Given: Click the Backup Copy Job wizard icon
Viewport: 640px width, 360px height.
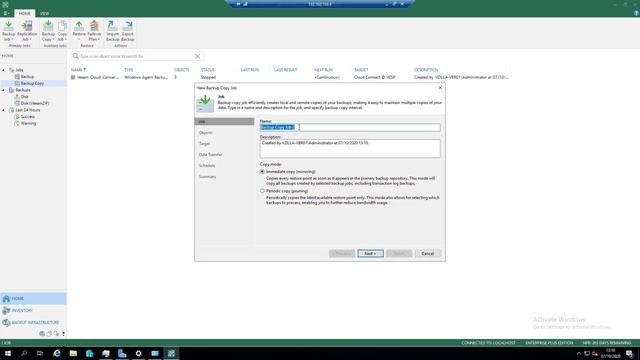Looking at the screenshot, I should pyautogui.click(x=205, y=103).
